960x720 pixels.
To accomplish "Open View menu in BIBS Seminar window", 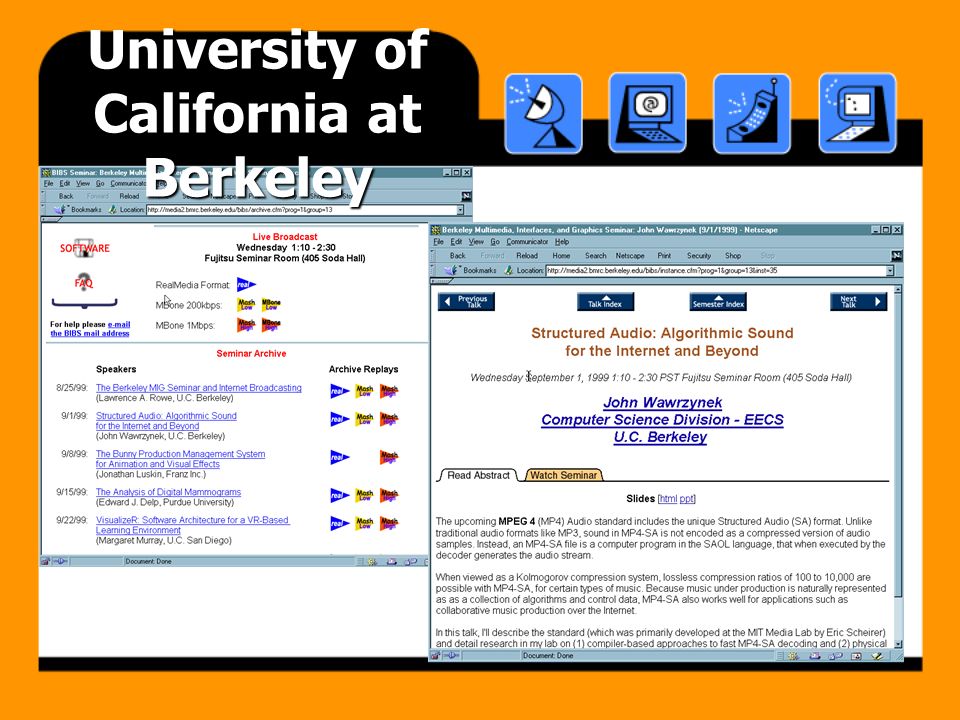I will tap(83, 184).
